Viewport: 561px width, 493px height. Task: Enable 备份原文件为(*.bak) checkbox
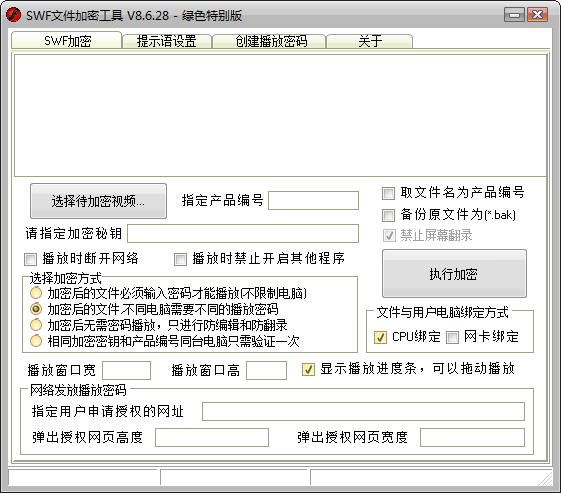click(x=389, y=215)
